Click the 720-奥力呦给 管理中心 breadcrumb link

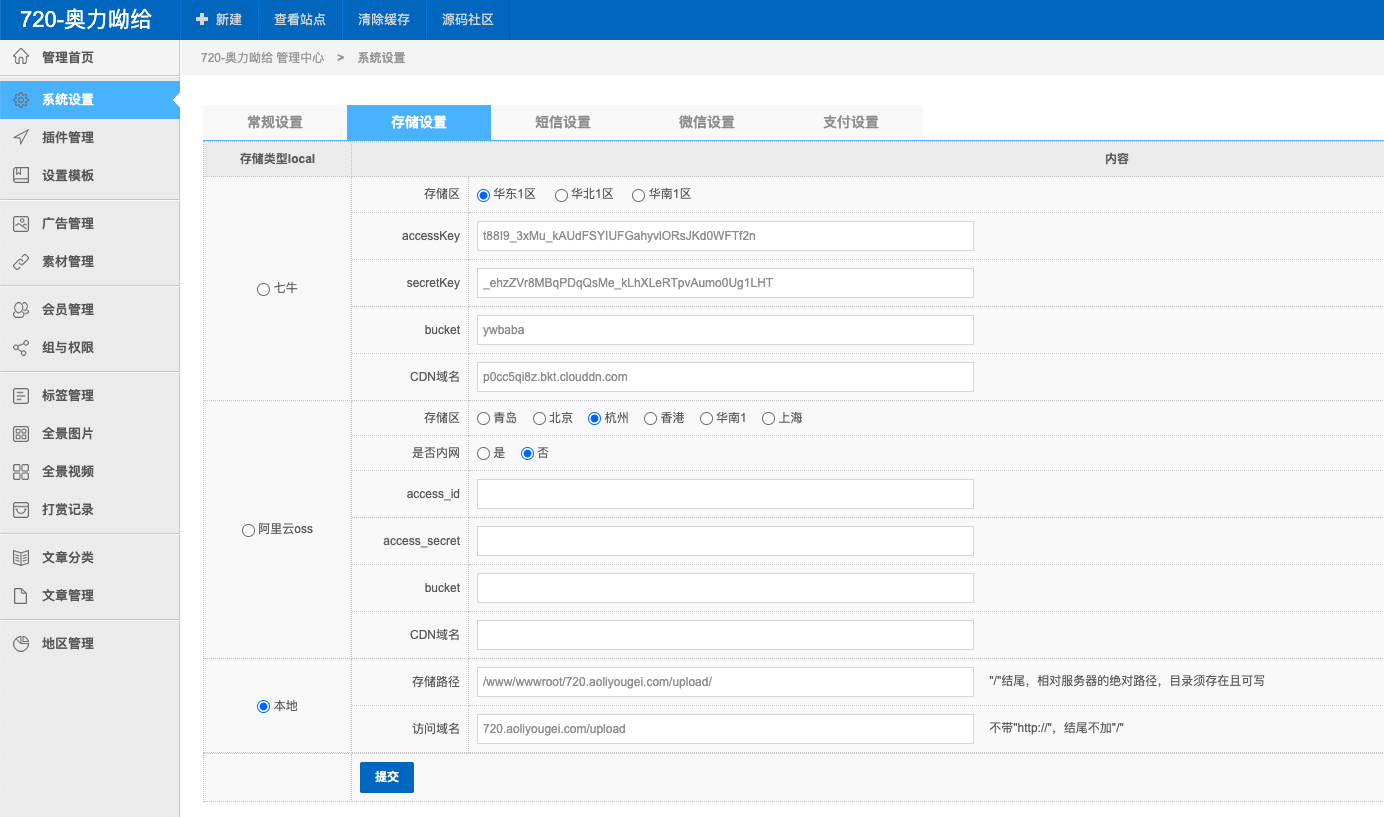262,58
